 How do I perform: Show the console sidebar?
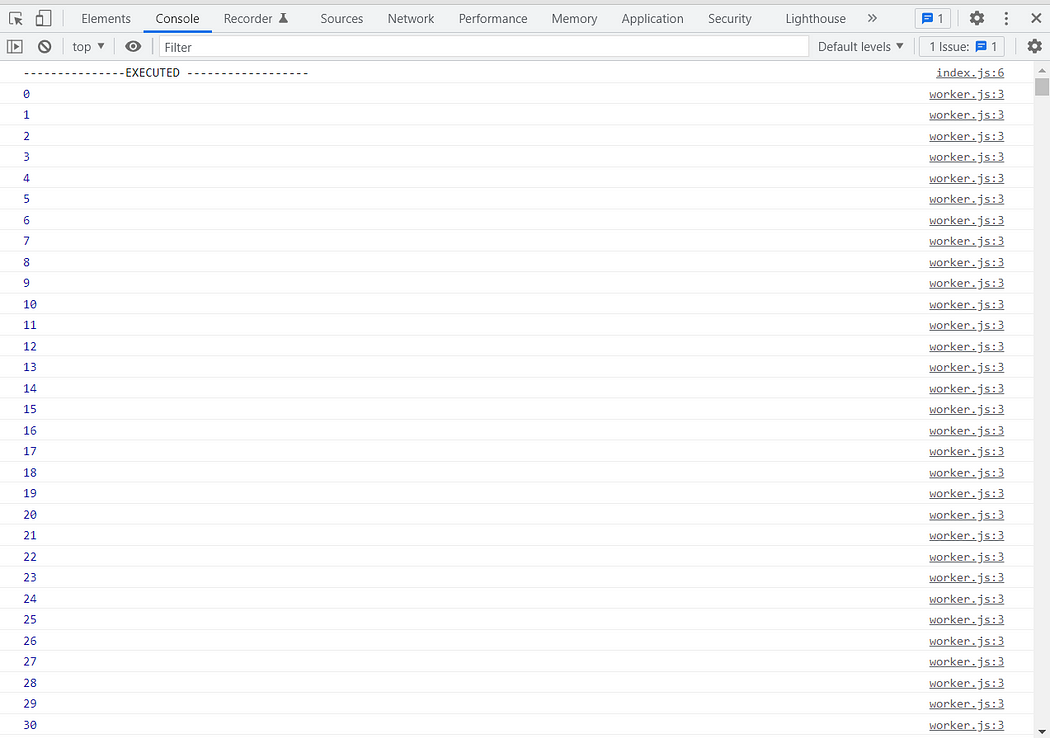[x=15, y=47]
